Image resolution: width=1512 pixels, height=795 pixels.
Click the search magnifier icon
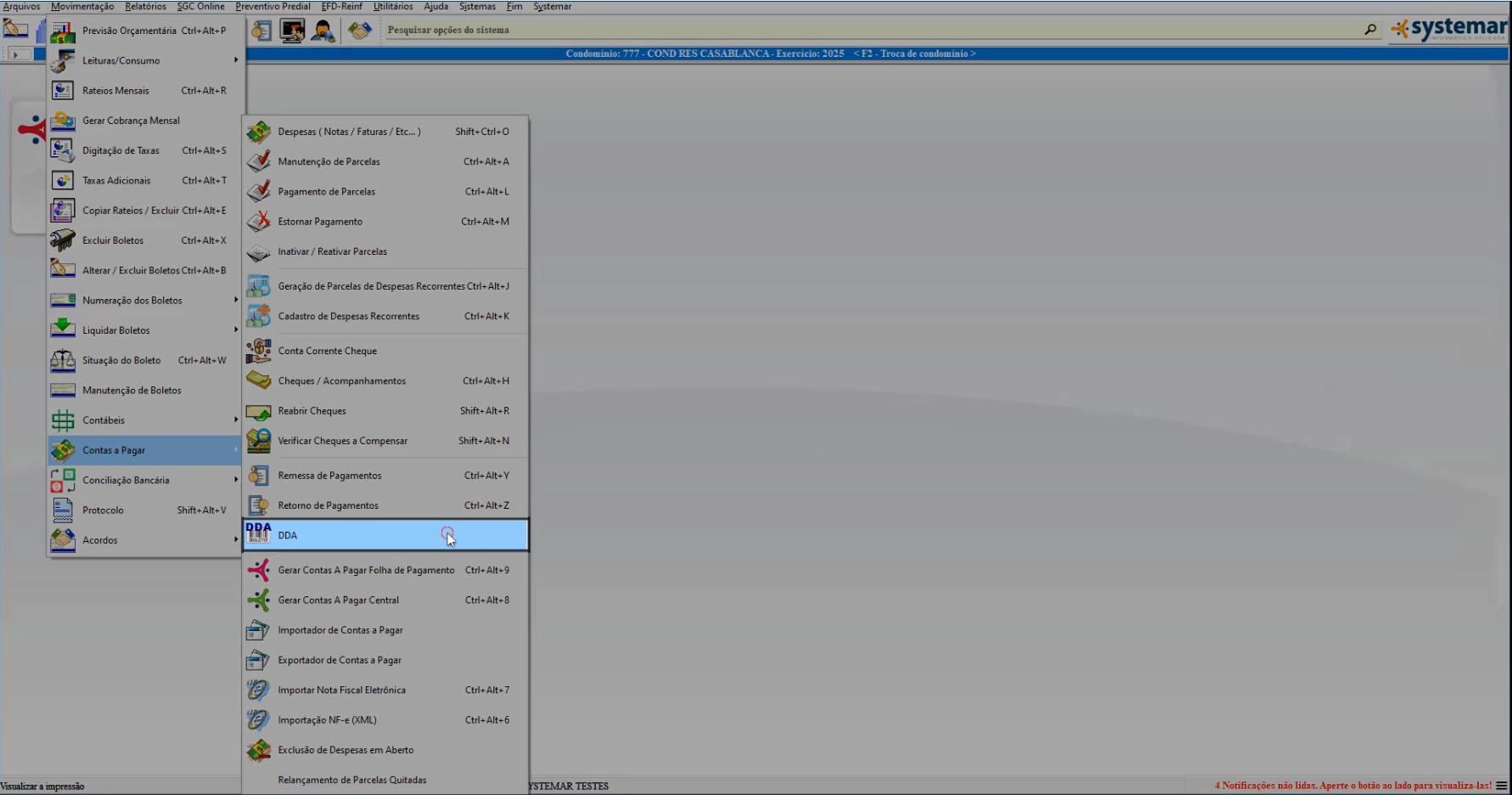1369,30
